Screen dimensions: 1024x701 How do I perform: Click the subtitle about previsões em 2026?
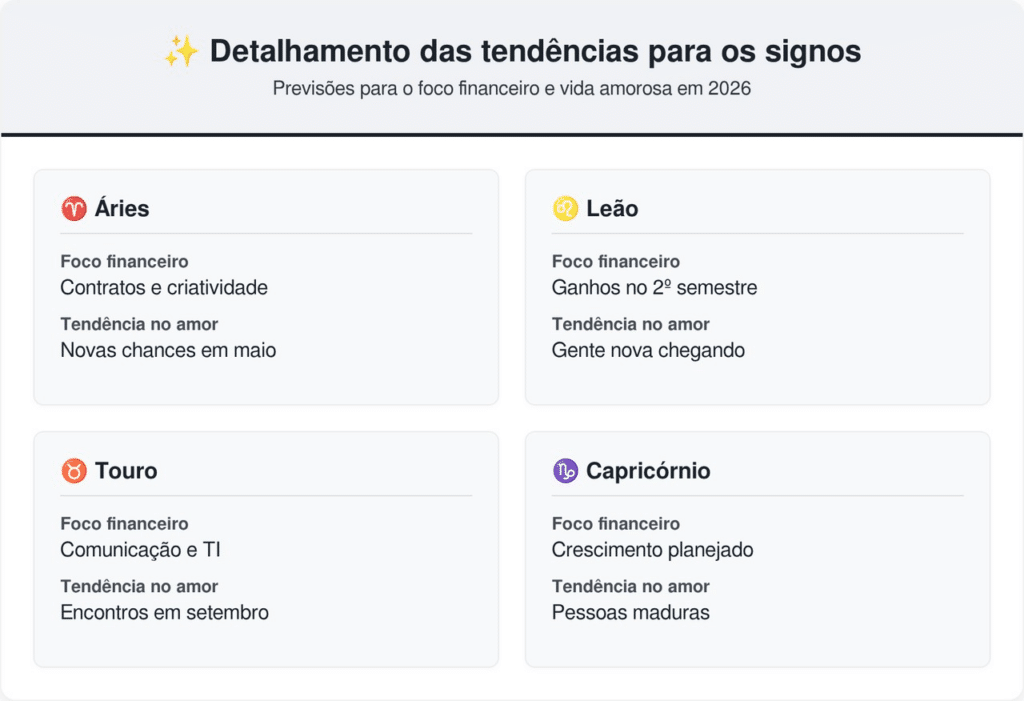tap(511, 88)
